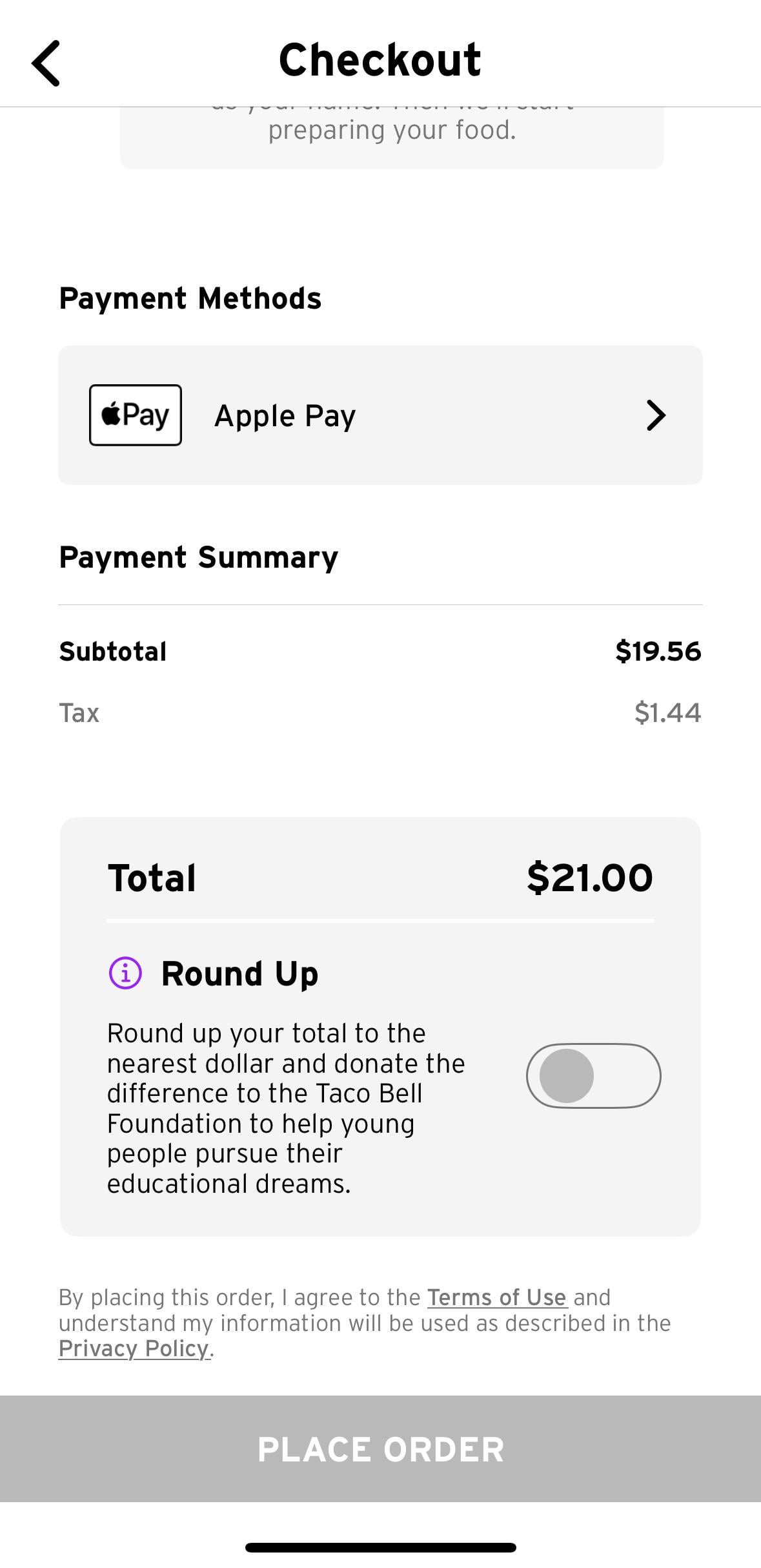Click the Apple Pay logo icon

pyautogui.click(x=136, y=415)
